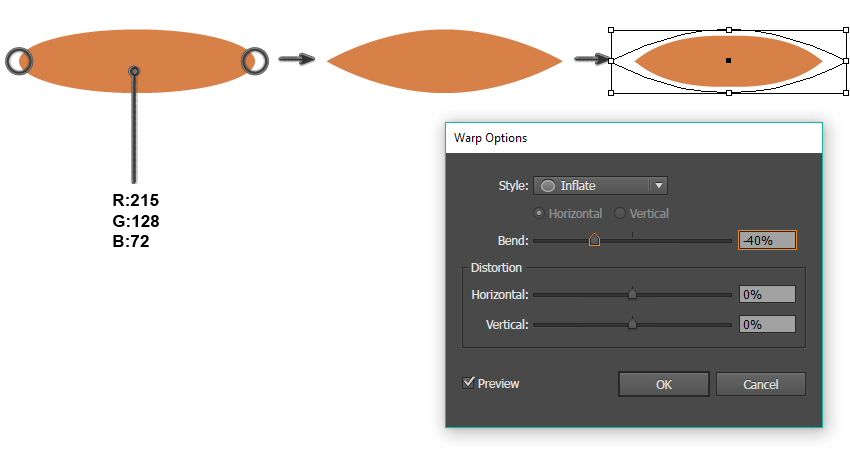Screen dimensions: 850x464
Task: Click the Bend value field showing -40%
Action: click(767, 240)
